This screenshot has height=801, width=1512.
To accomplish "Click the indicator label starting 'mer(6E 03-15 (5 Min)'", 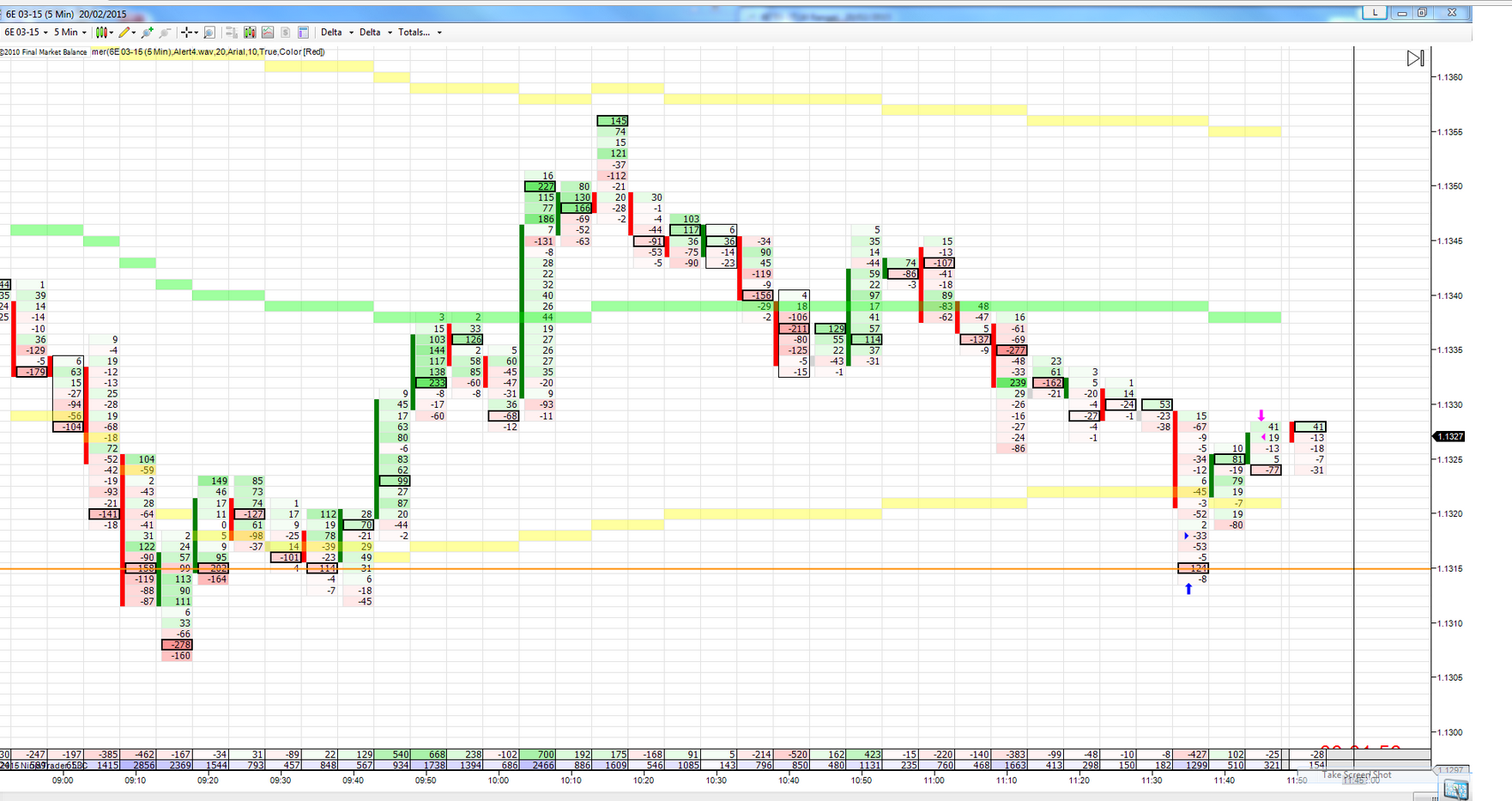I will coord(208,52).
